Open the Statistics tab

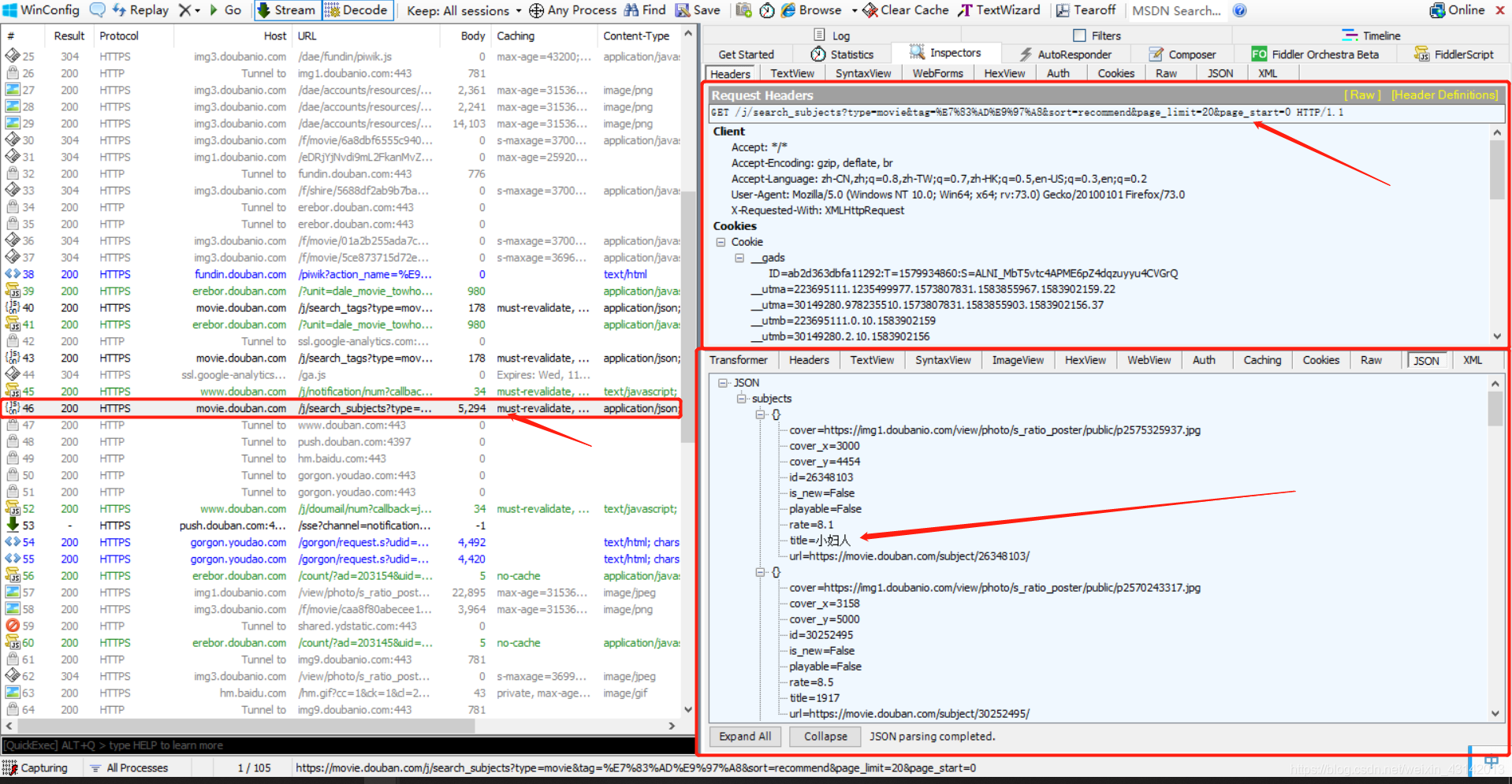(842, 54)
